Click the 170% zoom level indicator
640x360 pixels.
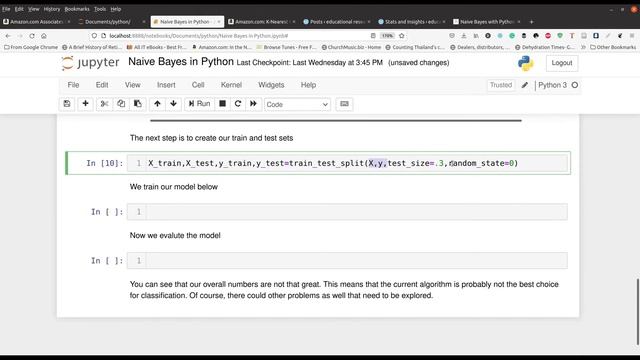pyautogui.click(x=387, y=36)
